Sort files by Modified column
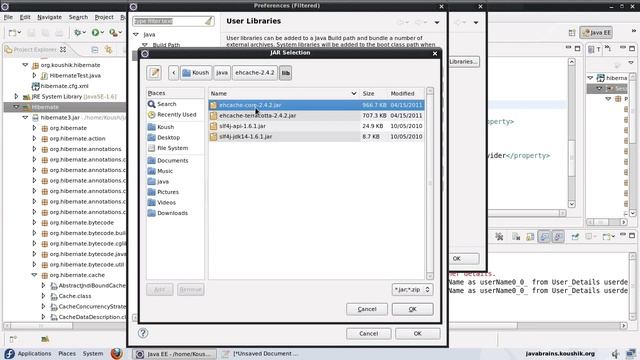 406,93
